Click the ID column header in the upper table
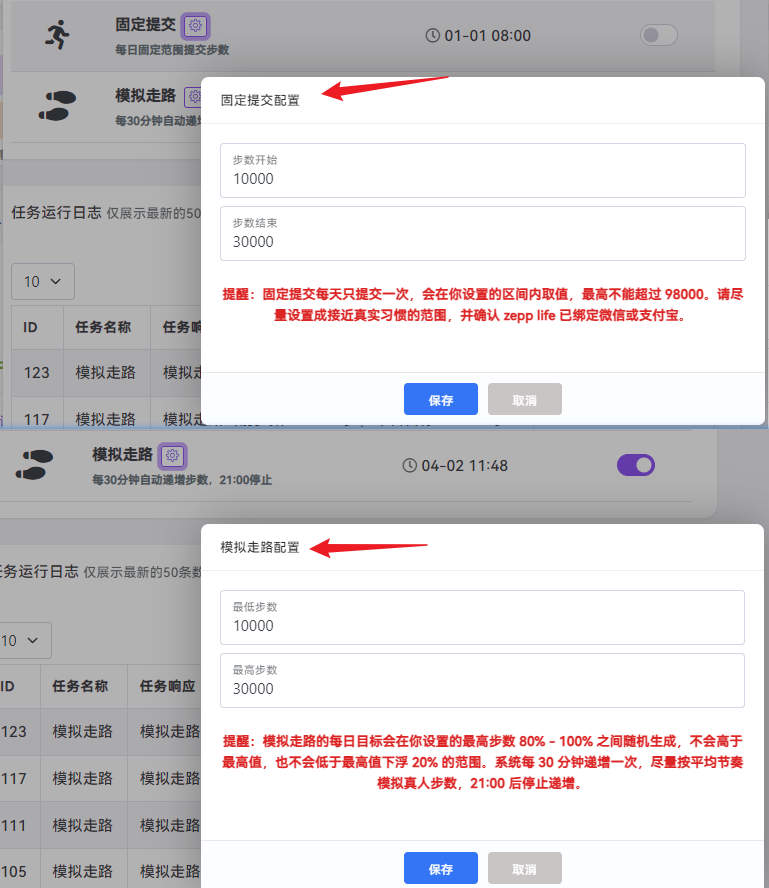This screenshot has height=888, width=769. (x=37, y=327)
